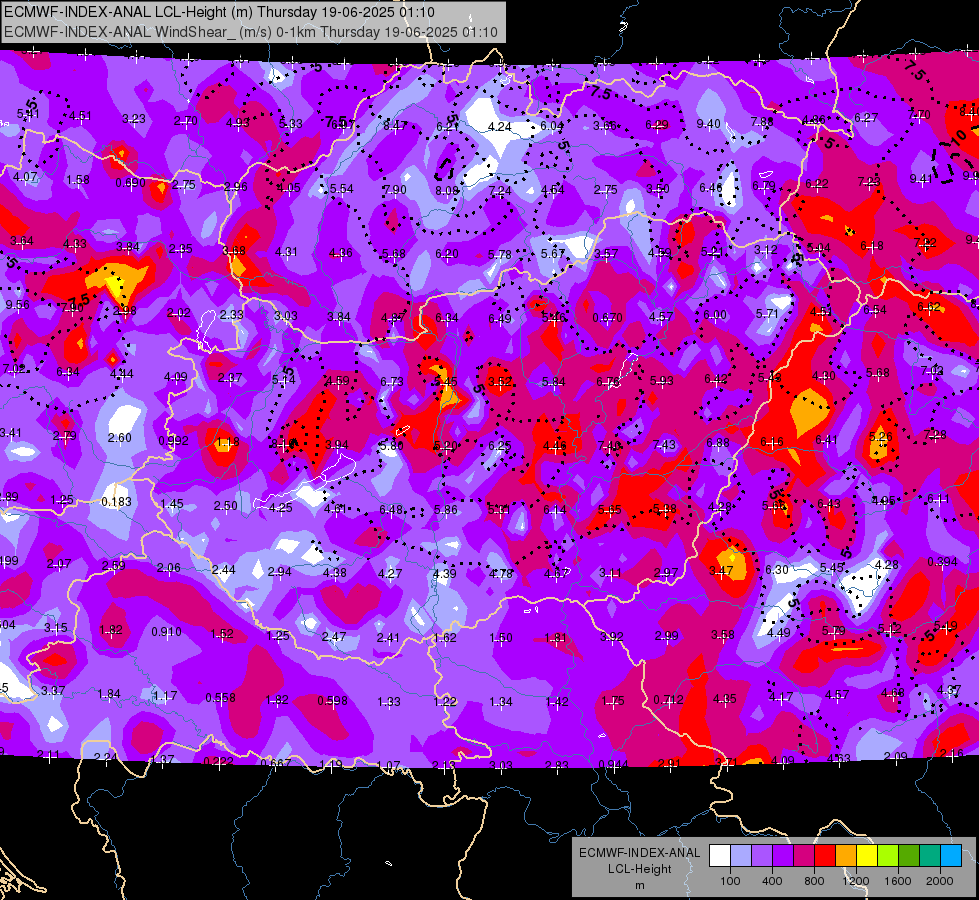Click the LCL-Height title line in the header
979x900 pixels.
click(x=219, y=12)
